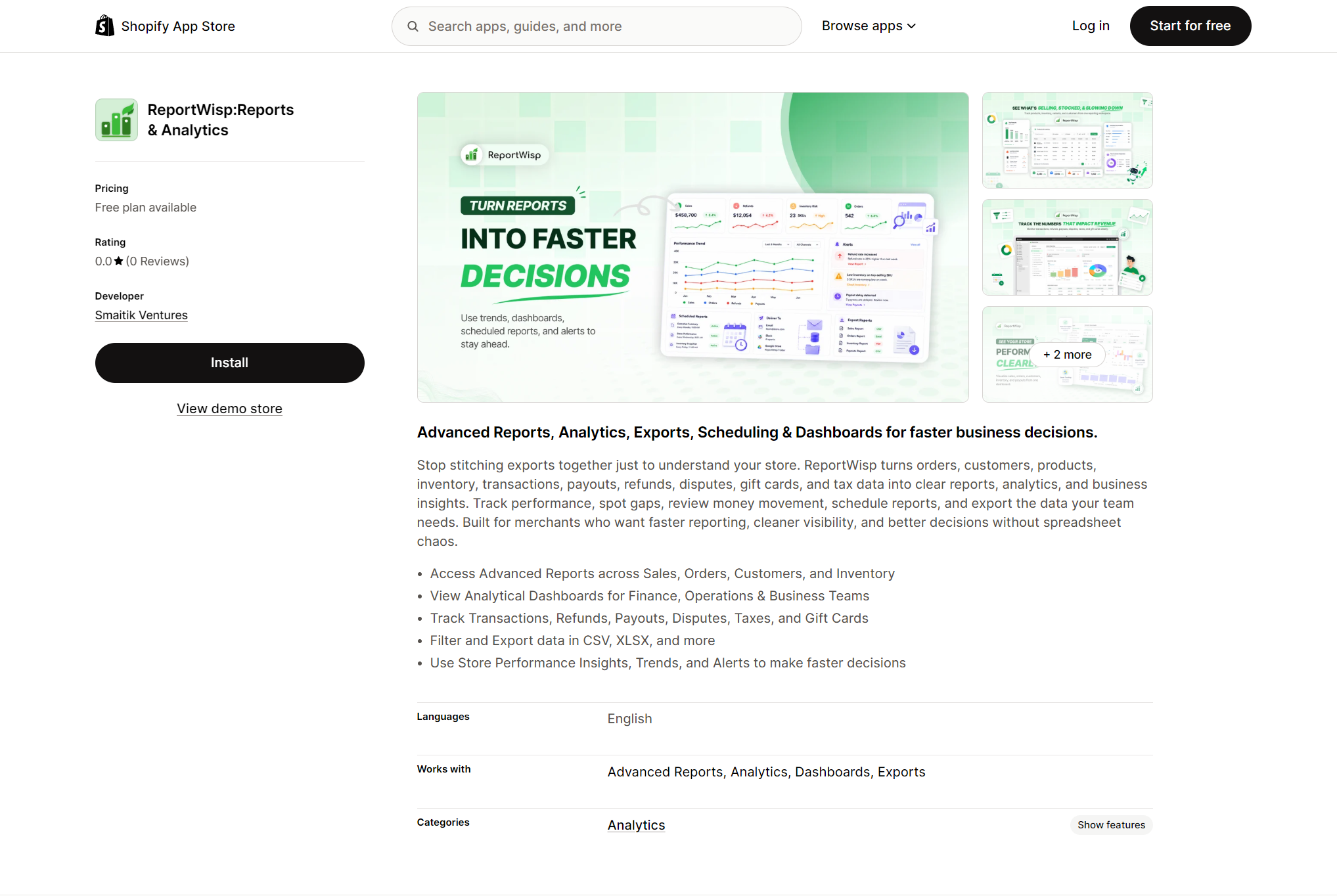
Task: Click the + 2 more screenshots button
Action: (1067, 355)
